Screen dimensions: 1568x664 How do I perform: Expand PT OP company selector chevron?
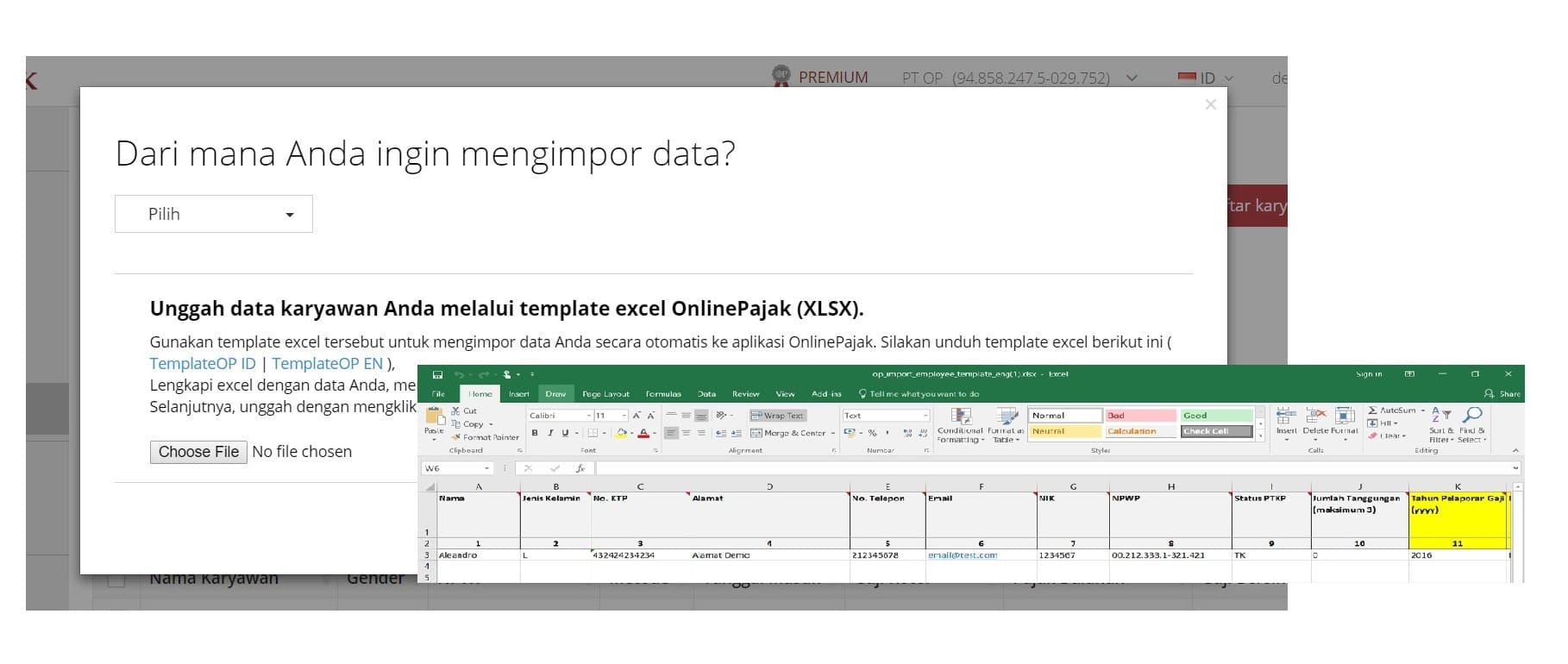click(x=1132, y=78)
